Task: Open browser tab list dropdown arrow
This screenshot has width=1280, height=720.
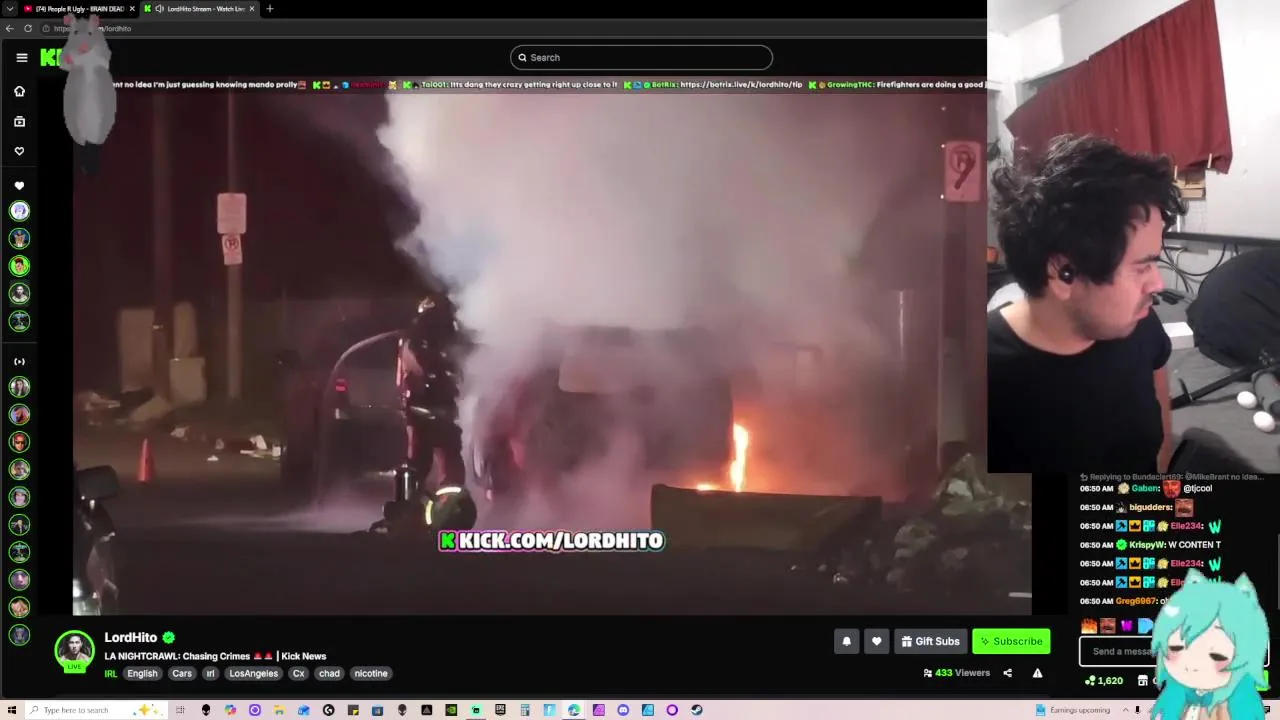Action: 9,9
